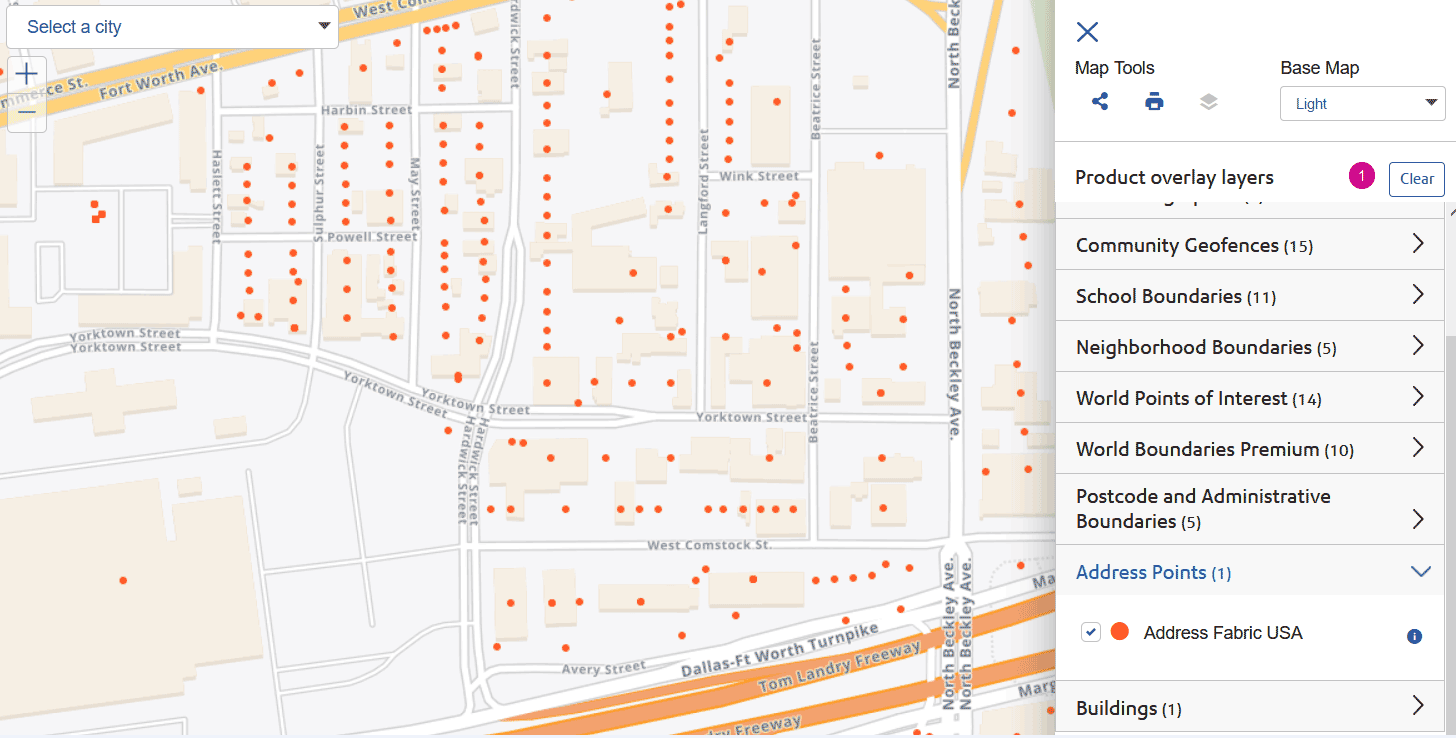
Task: Click the panel scrollbar on the right
Action: pyautogui.click(x=1451, y=400)
